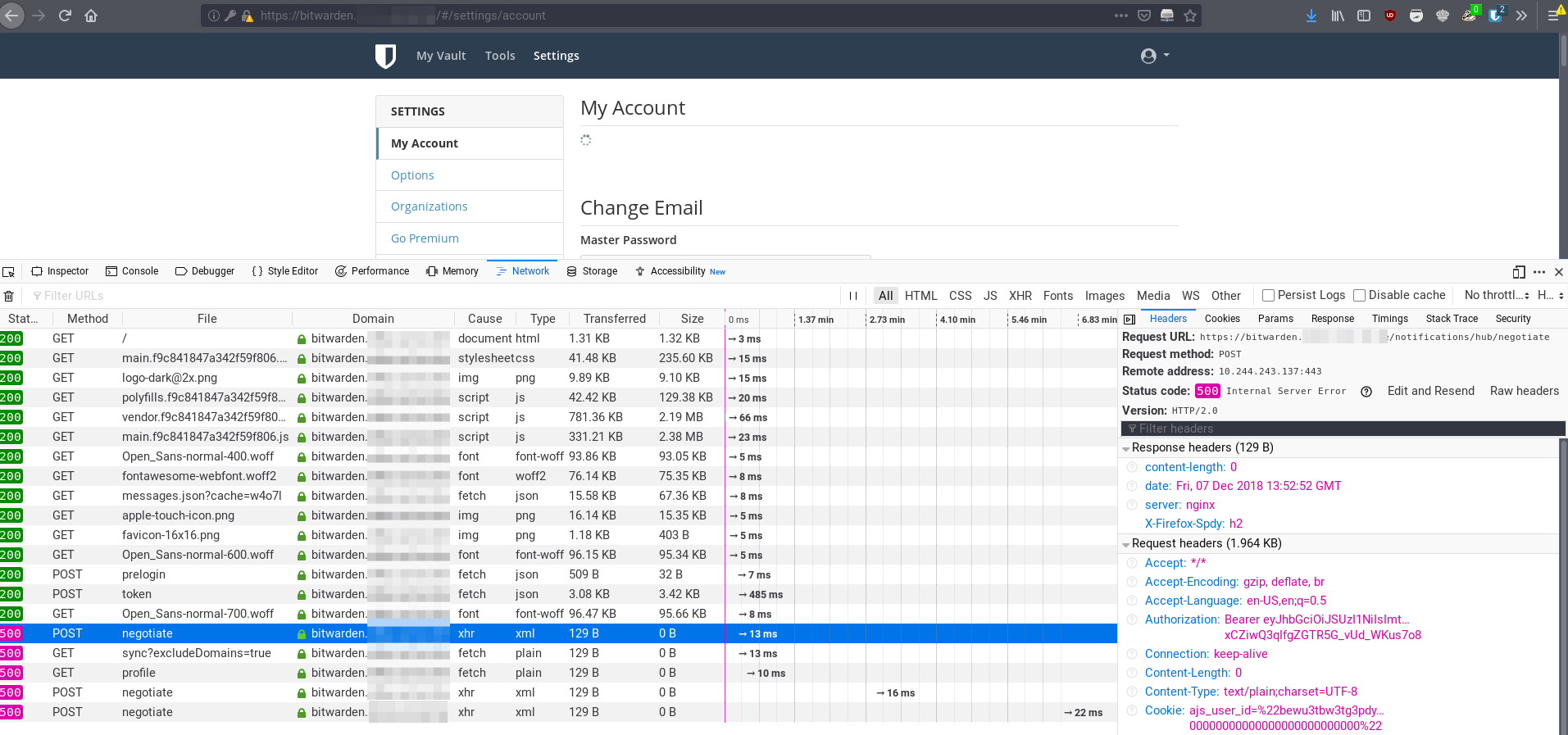Image resolution: width=1568 pixels, height=735 pixels.
Task: Open the Bitwarden account profile dropdown
Action: coord(1155,56)
